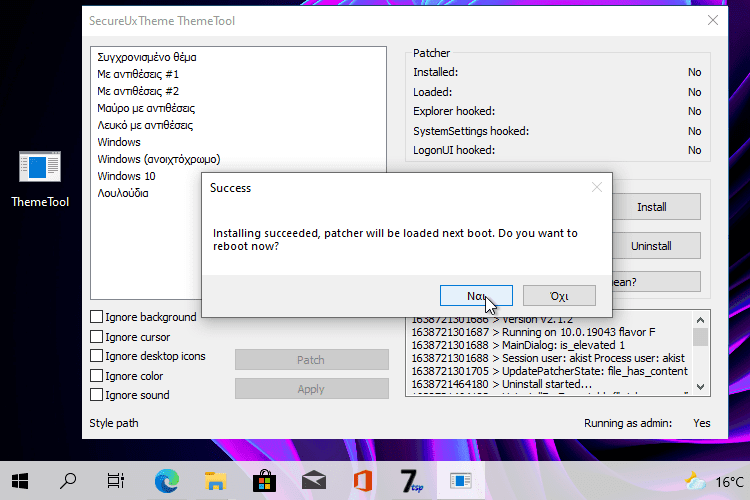
Task: Click the 'Explorer hooked:' status label
Action: tap(454, 111)
